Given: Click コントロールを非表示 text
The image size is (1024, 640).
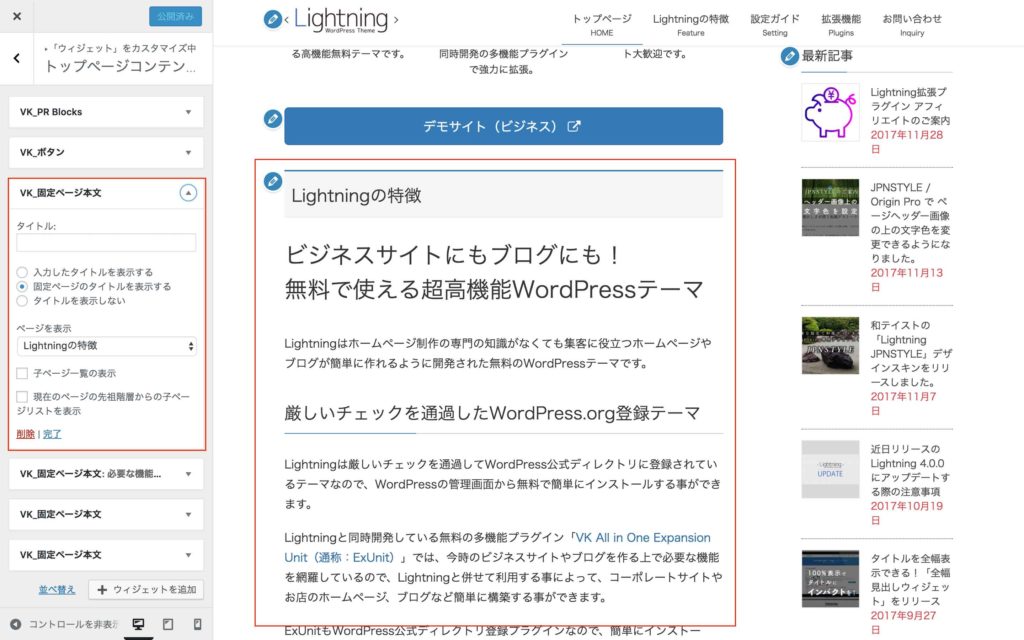Looking at the screenshot, I should [x=72, y=624].
